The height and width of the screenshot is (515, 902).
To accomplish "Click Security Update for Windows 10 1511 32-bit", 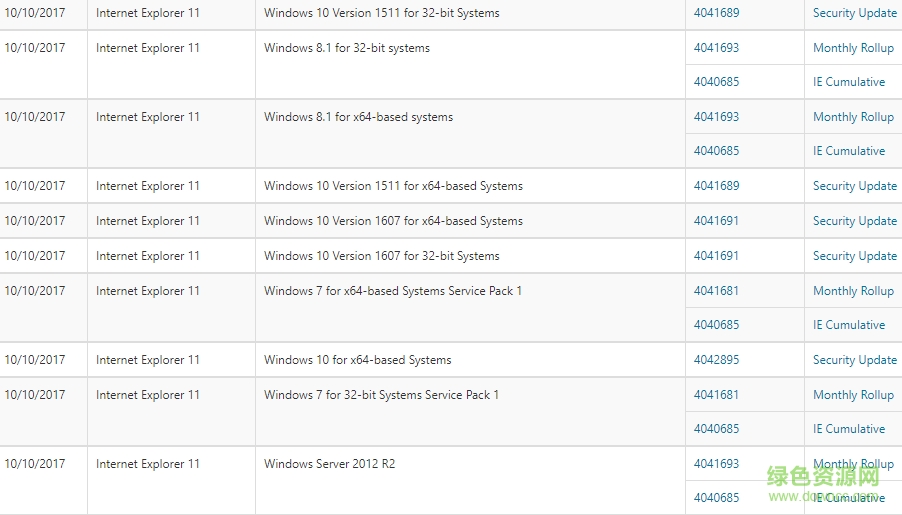I will 854,13.
